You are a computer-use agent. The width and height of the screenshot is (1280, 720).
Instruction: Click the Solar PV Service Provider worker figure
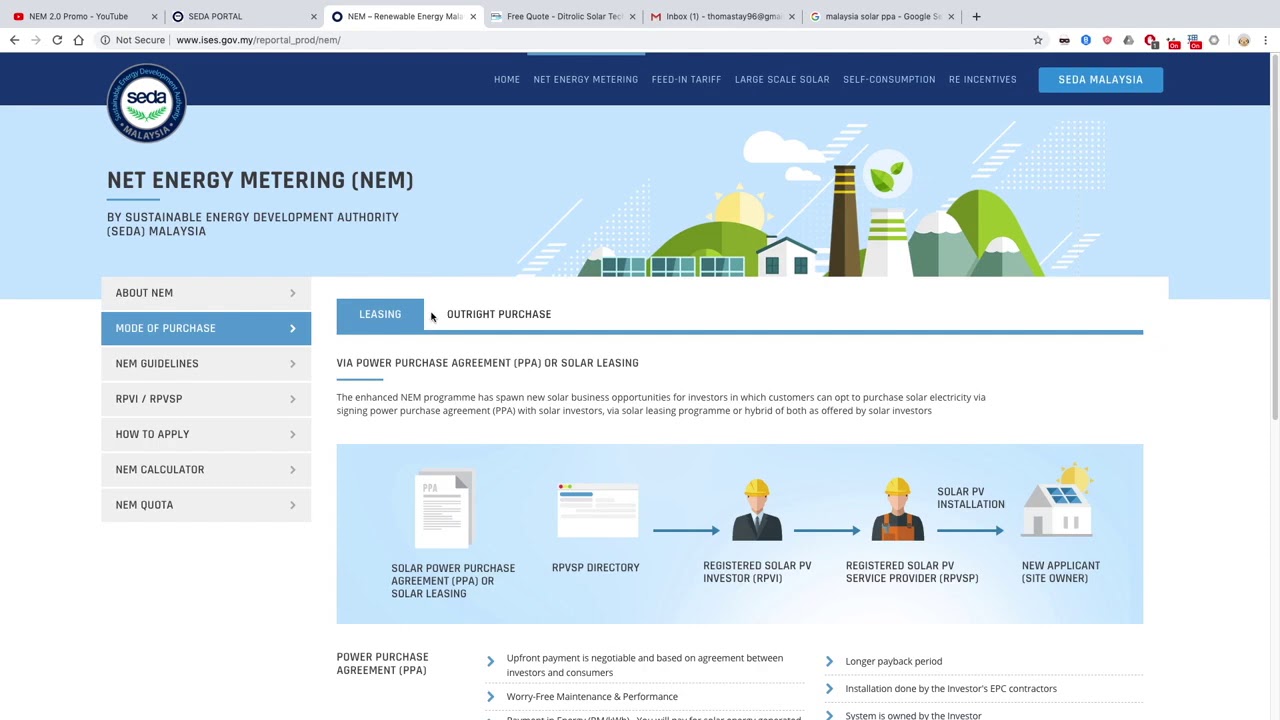click(898, 510)
